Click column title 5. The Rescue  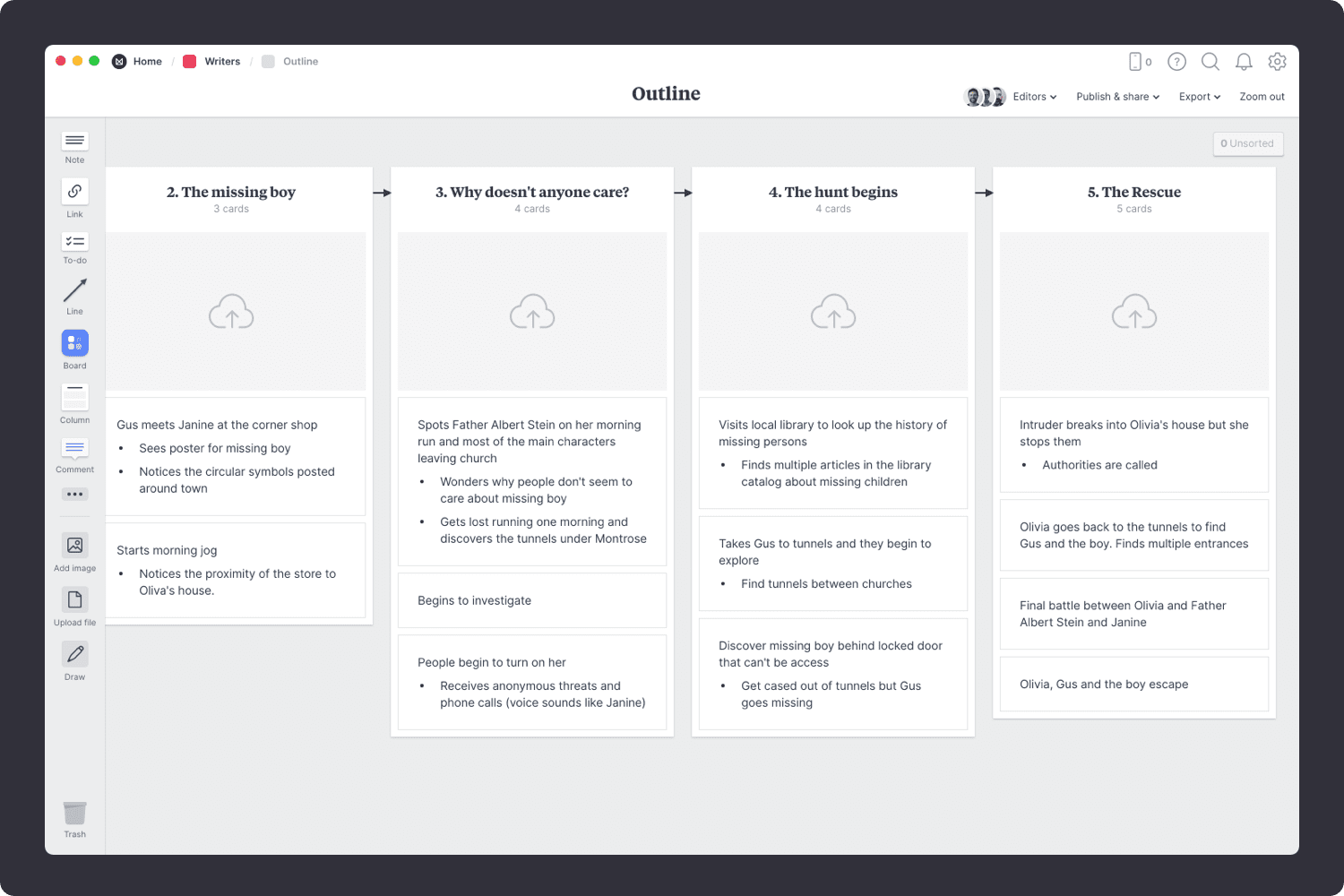1134,192
